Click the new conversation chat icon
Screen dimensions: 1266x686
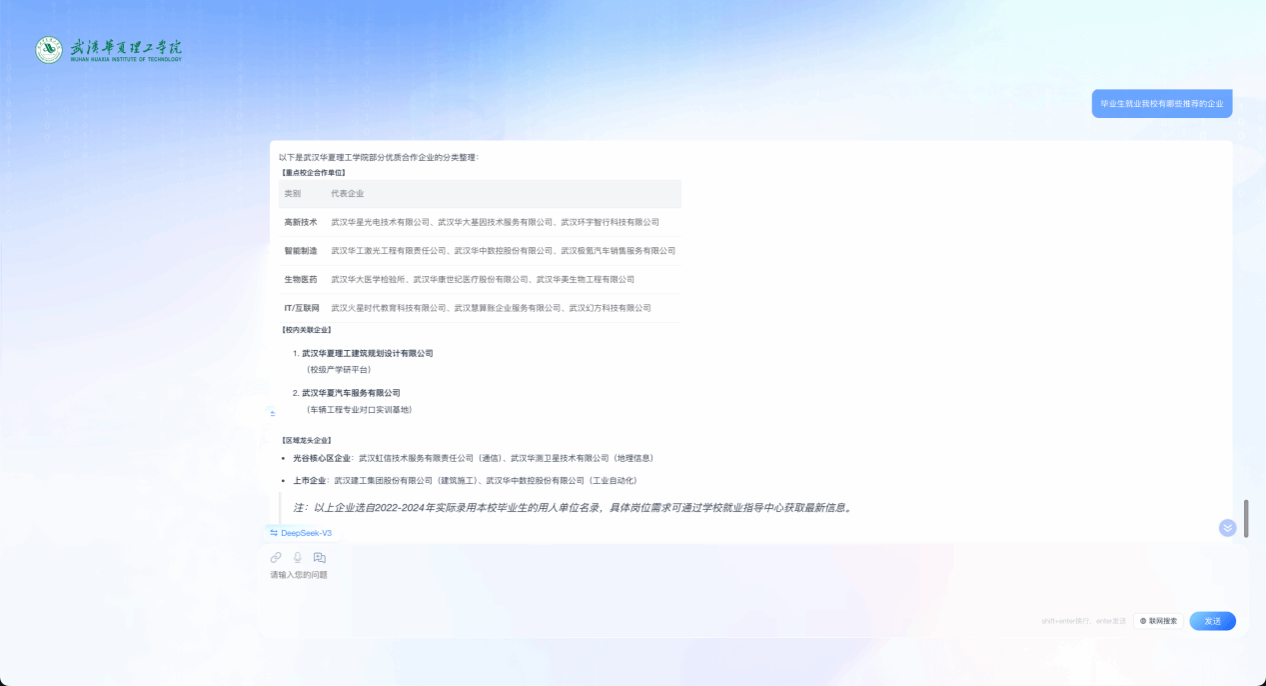pos(320,557)
